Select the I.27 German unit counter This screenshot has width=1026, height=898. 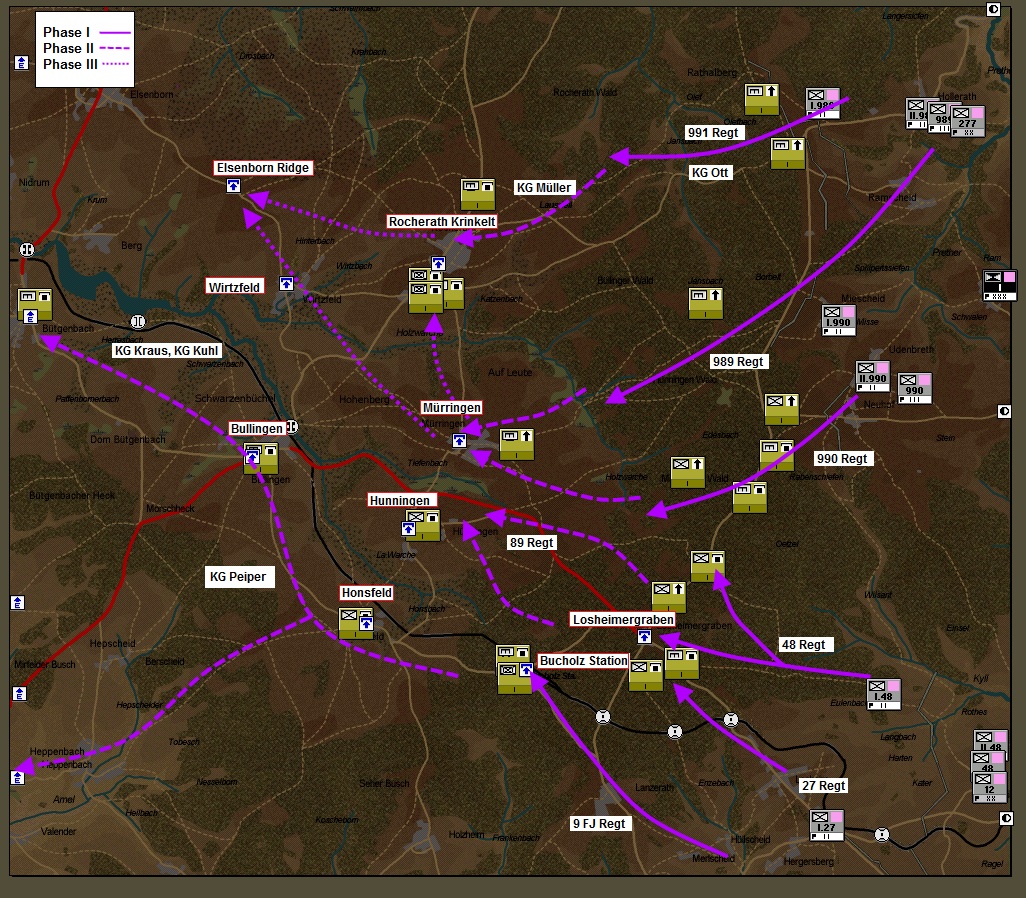click(826, 825)
